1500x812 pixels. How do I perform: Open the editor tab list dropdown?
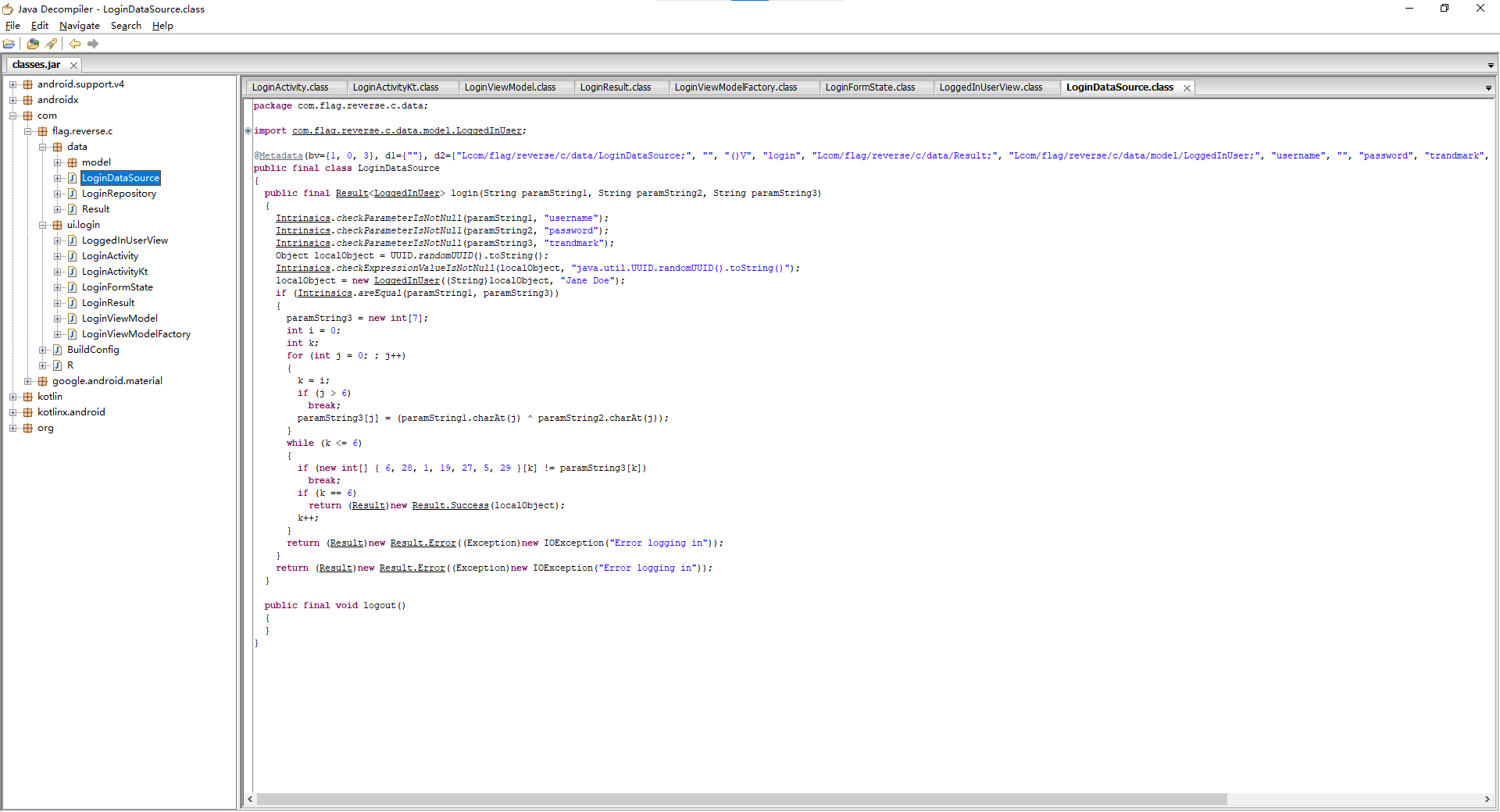coord(1488,88)
